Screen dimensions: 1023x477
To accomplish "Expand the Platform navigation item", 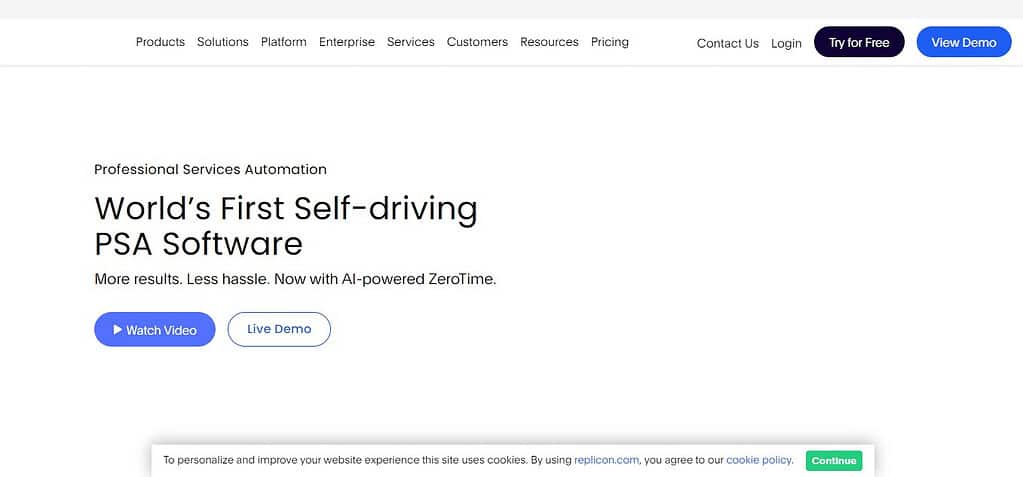I will tap(284, 42).
